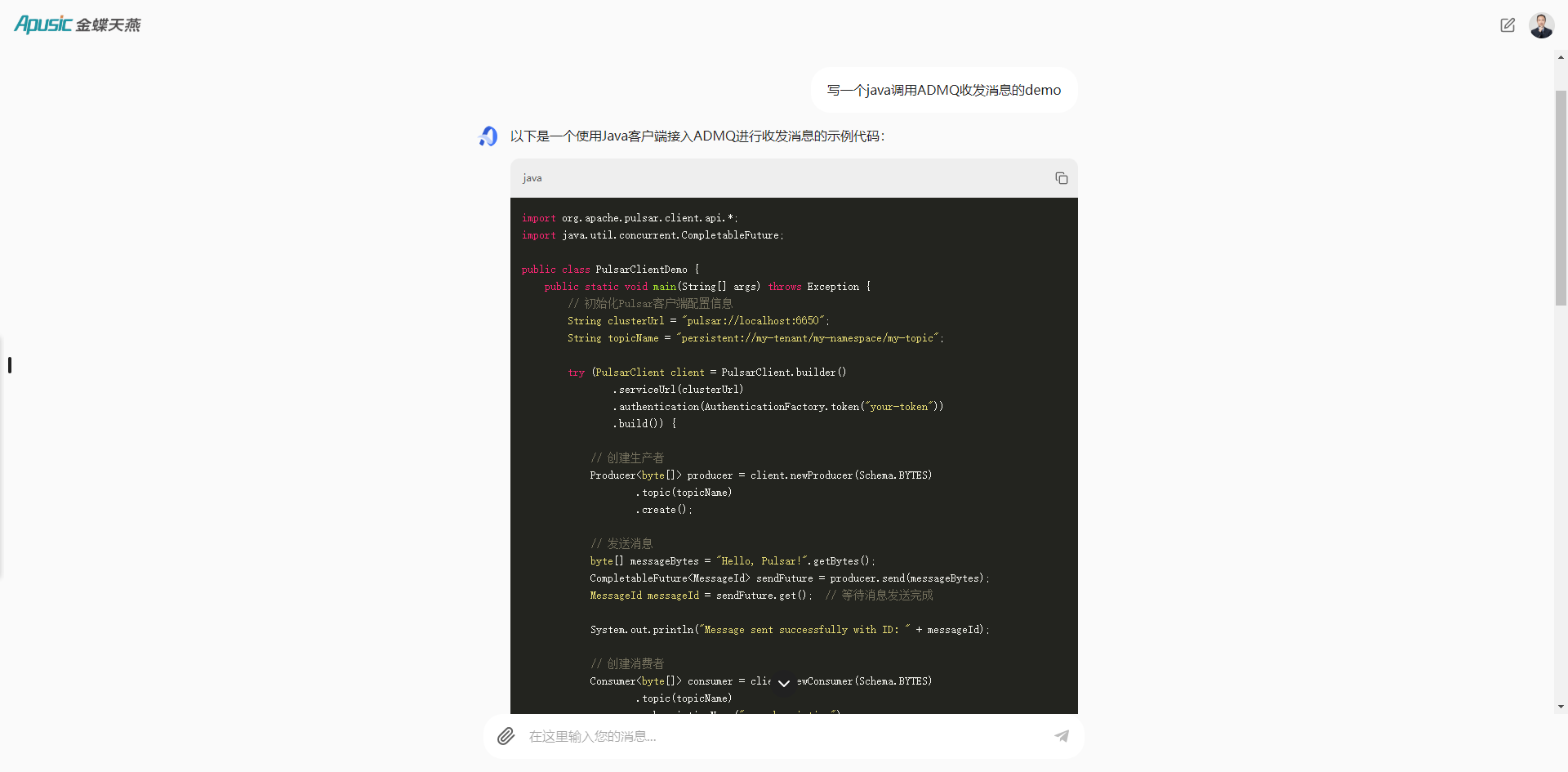The width and height of the screenshot is (1568, 772).
Task: Click the assistant's intro sentence about ADMQ
Action: coord(697,136)
